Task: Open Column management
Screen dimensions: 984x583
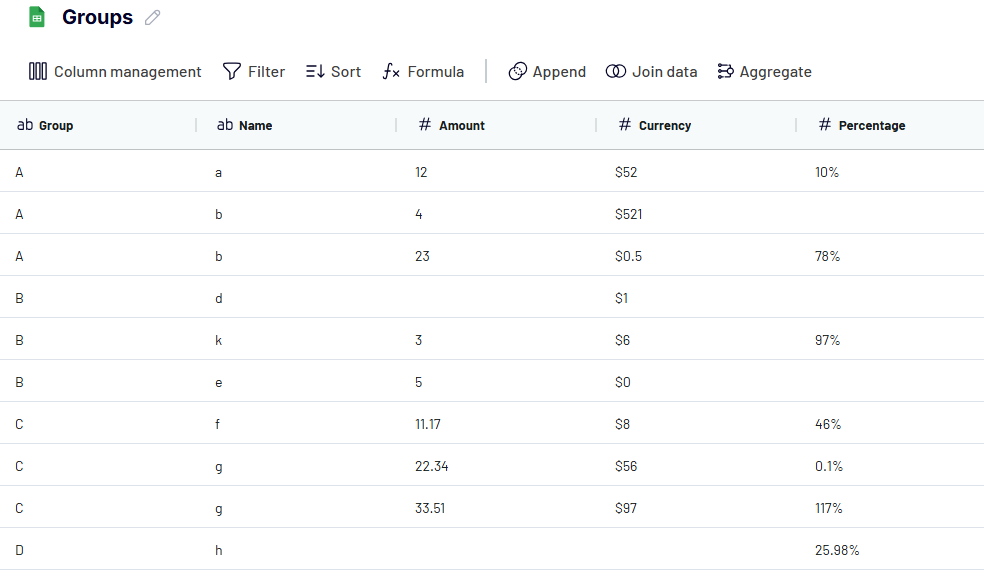Action: 115,72
